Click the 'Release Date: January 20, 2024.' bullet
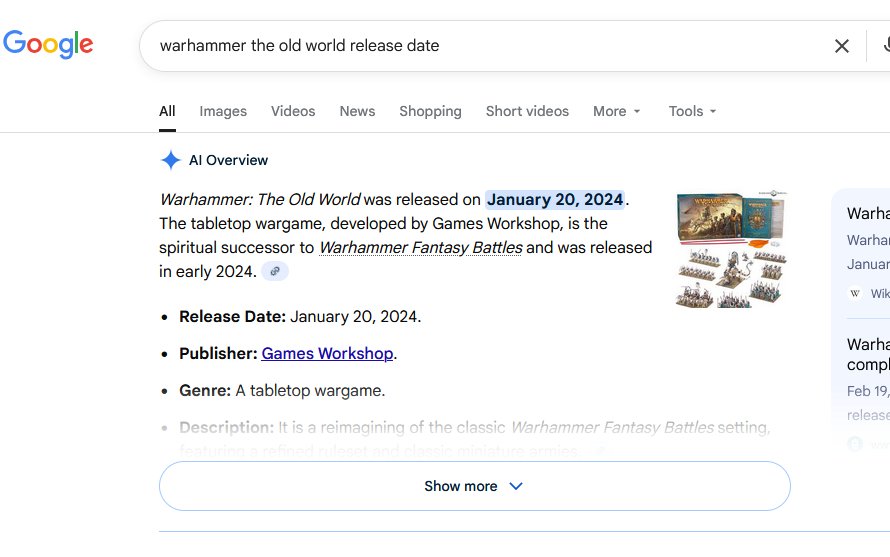The image size is (890, 557). tap(300, 317)
